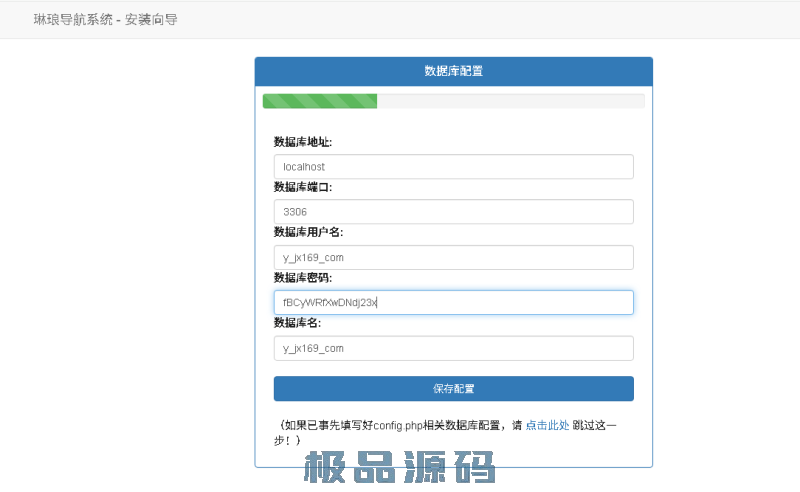Click the 琳琅导航系统 - 安装向导 header title

106,19
